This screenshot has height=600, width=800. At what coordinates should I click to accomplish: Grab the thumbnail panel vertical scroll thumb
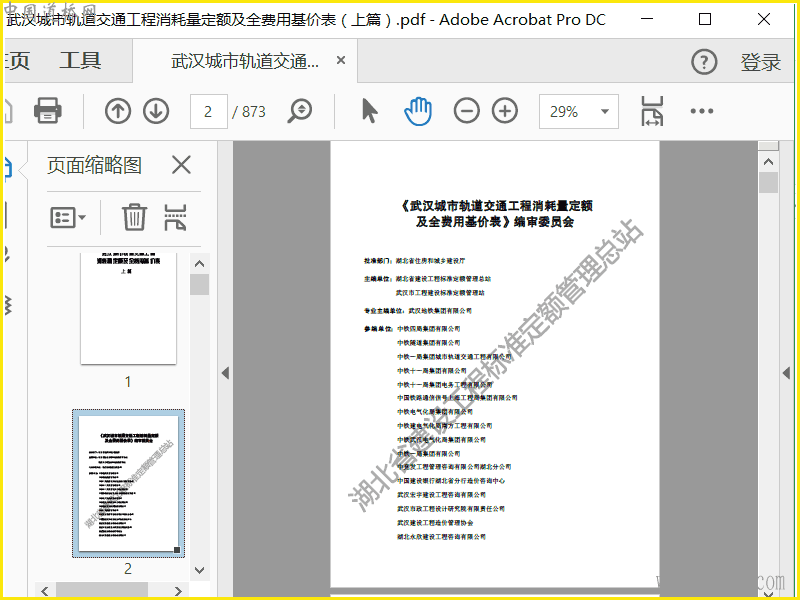click(x=199, y=285)
